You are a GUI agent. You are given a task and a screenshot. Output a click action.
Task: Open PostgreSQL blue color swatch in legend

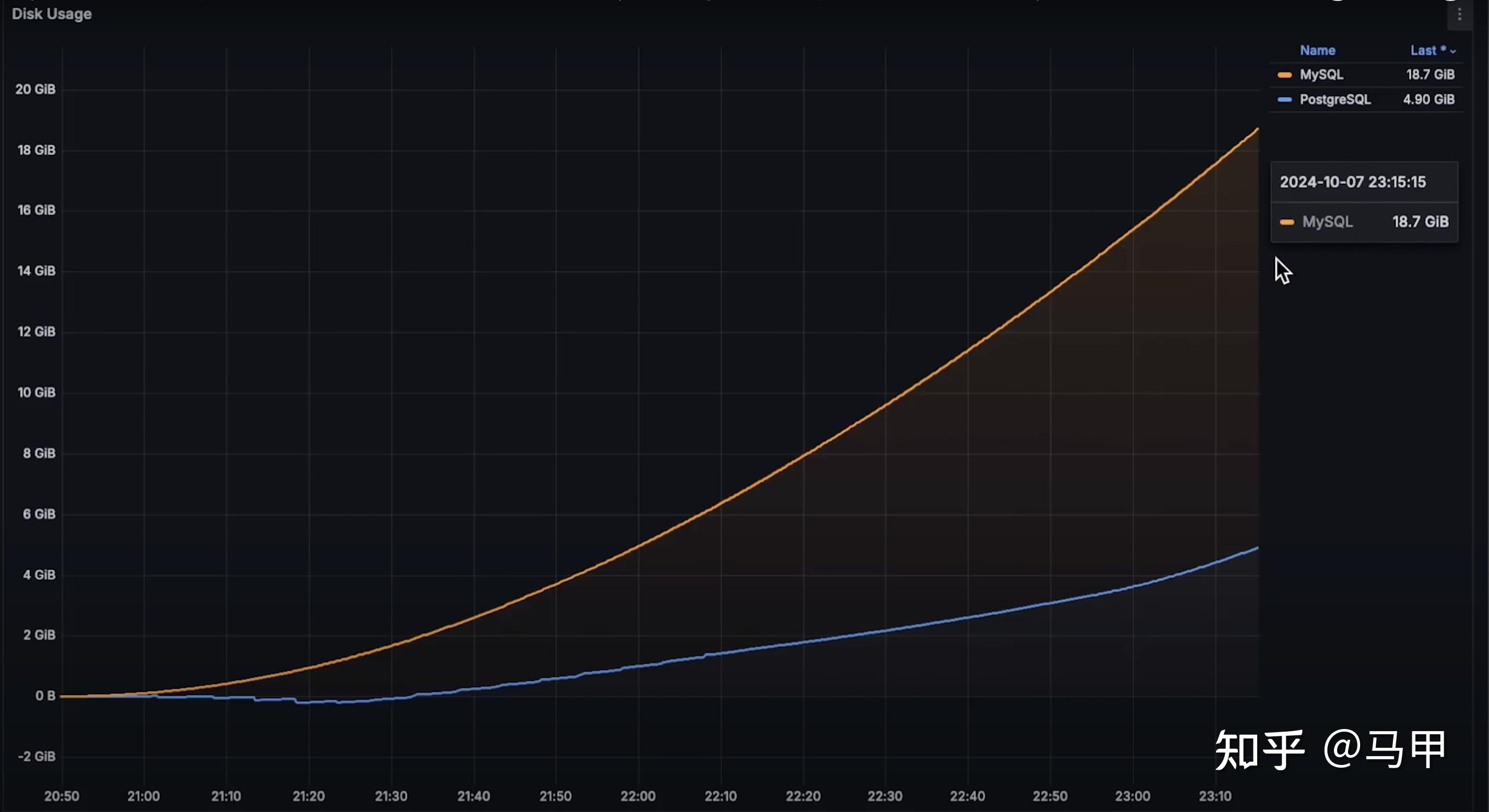[x=1284, y=100]
